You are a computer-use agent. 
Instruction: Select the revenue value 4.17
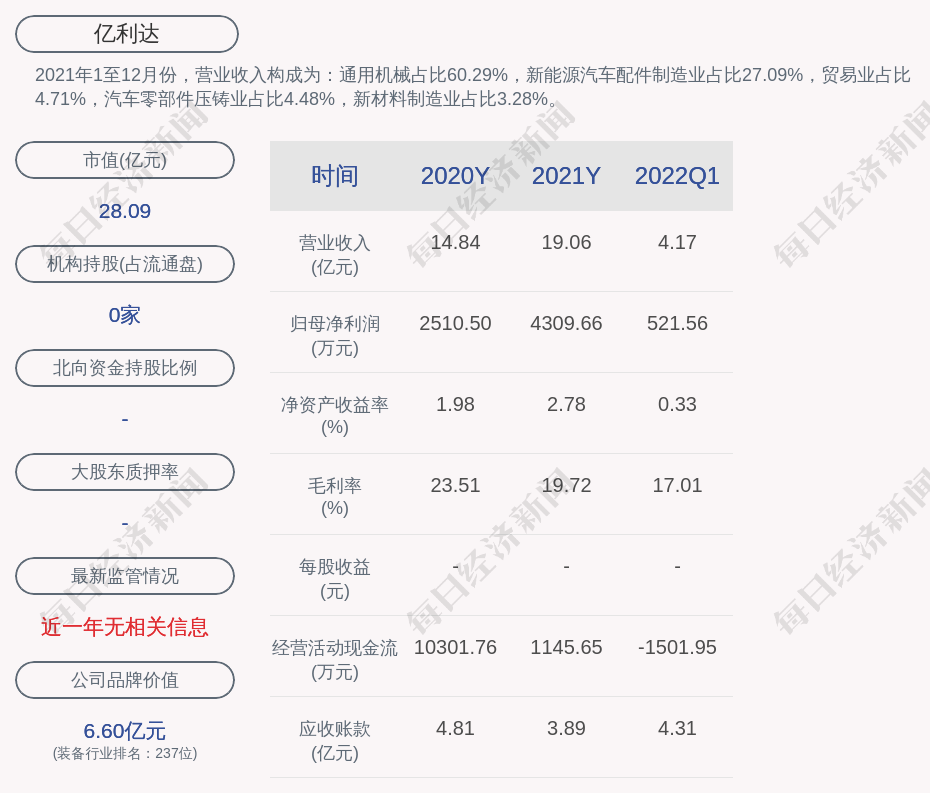677,243
